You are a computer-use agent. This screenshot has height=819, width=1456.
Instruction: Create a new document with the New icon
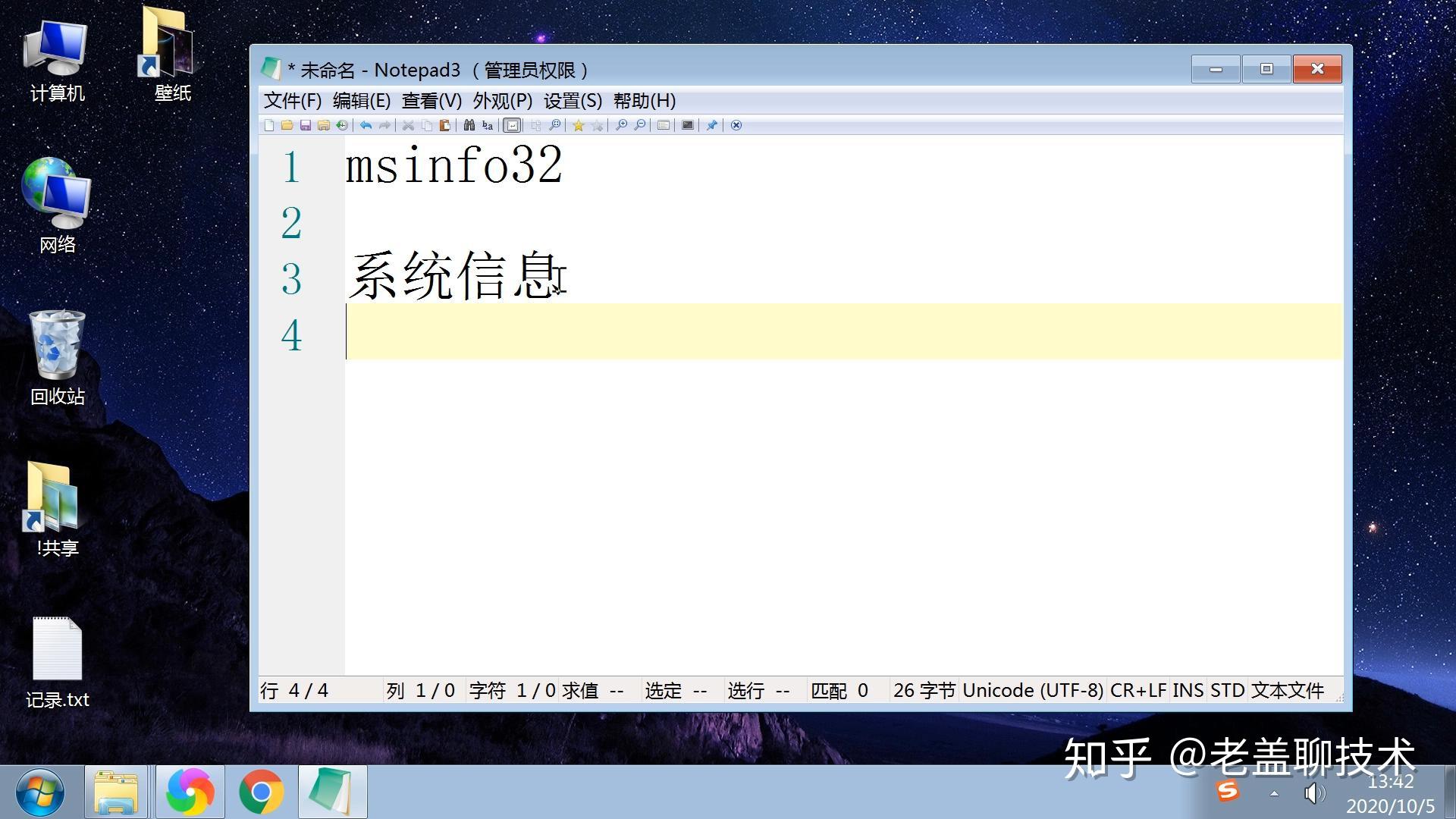(x=268, y=125)
